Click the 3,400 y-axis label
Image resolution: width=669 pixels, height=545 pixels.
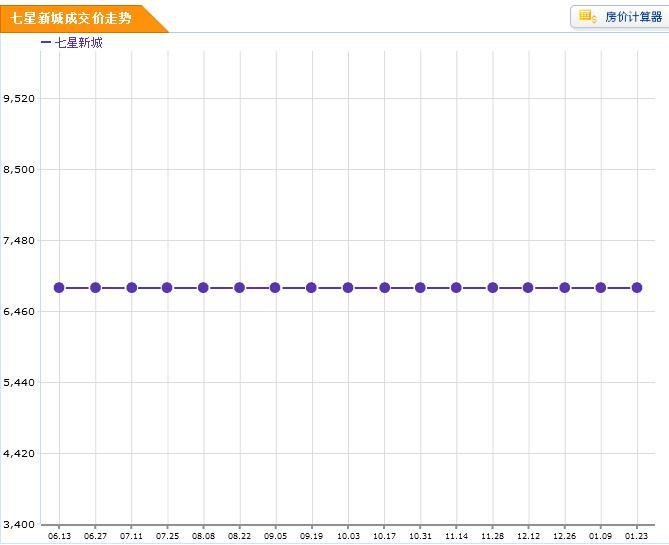coord(19,524)
